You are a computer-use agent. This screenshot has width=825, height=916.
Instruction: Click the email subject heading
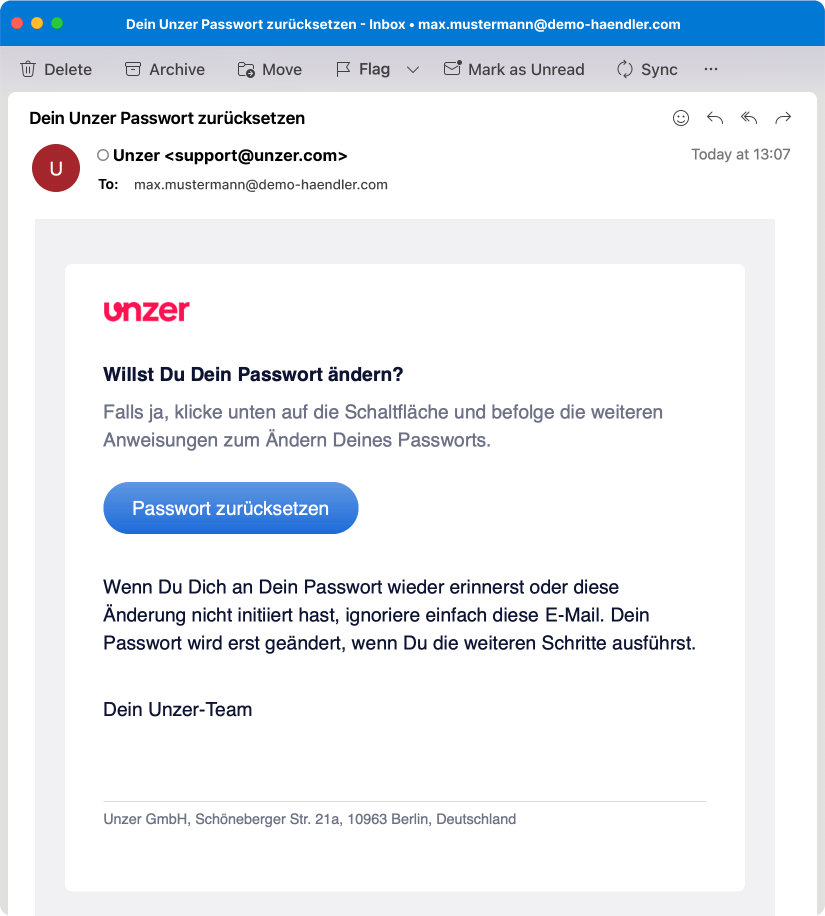[167, 118]
